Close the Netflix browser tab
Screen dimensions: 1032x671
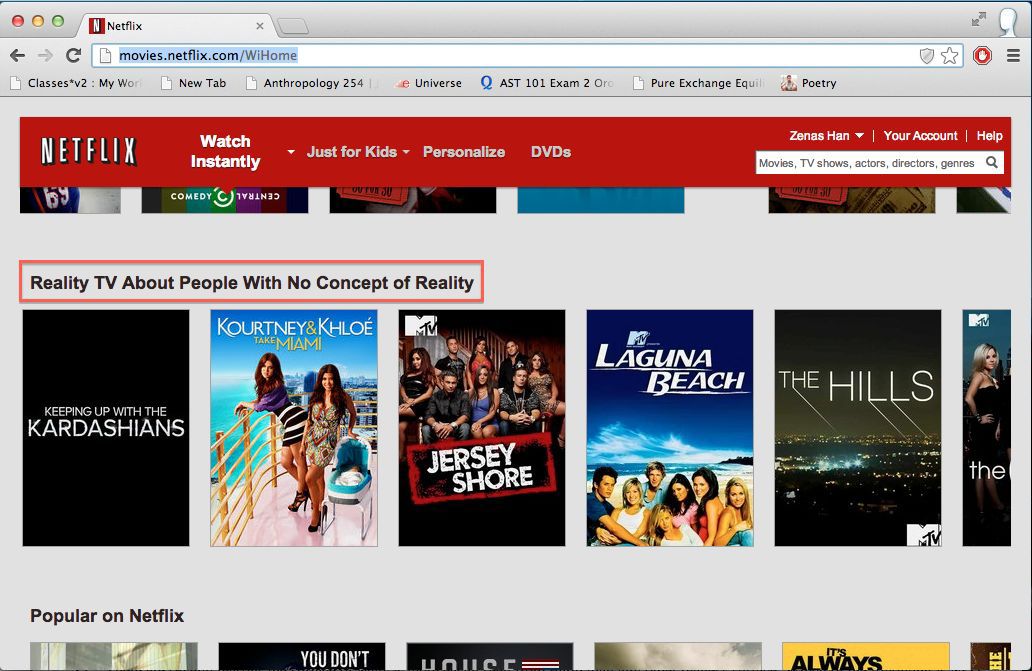tap(260, 25)
